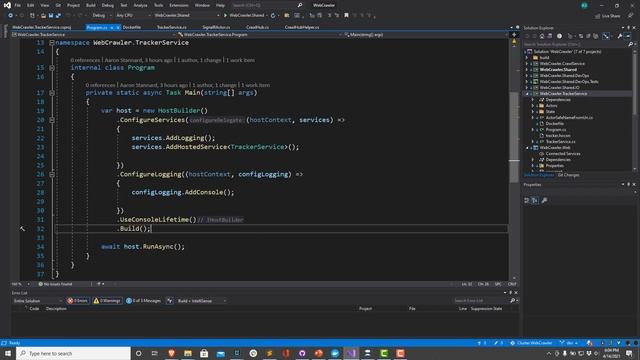The height and width of the screenshot is (360, 640).
Task: Click the Windows taskbar search box
Action: pos(73,353)
